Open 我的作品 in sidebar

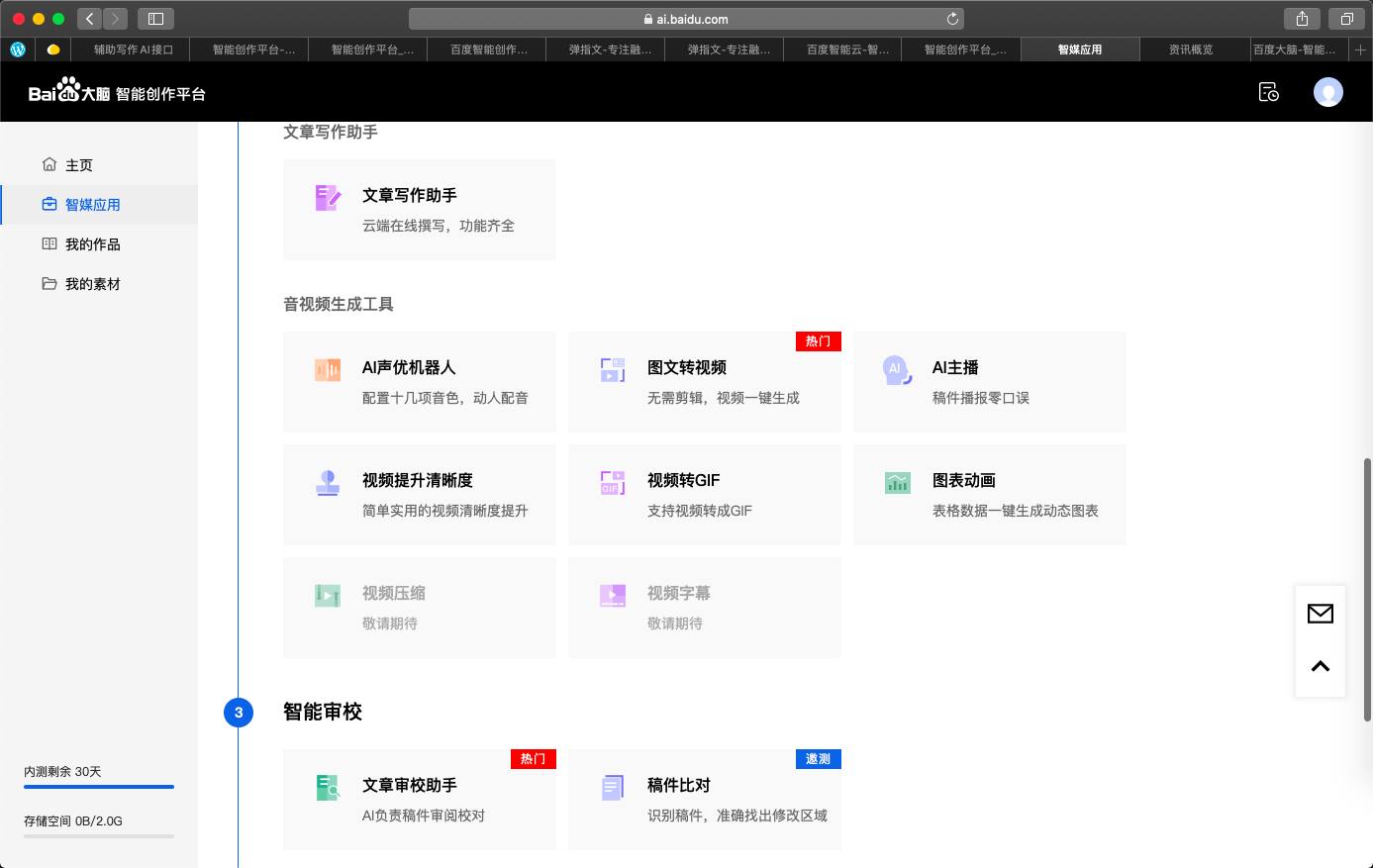92,244
